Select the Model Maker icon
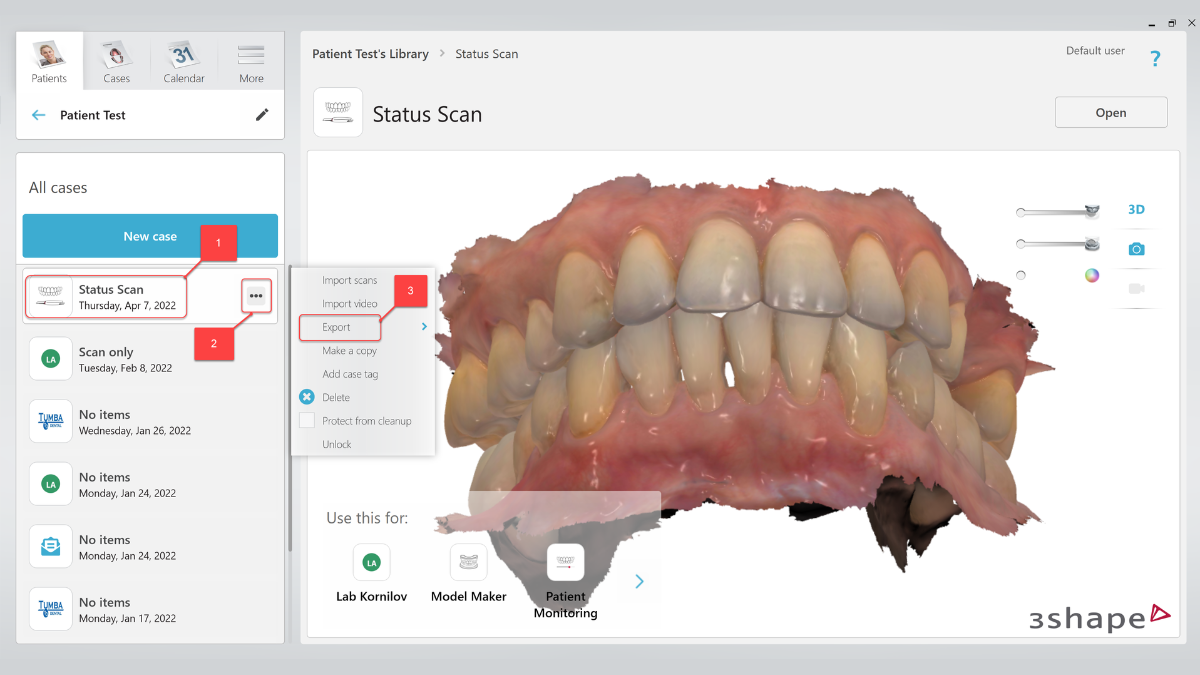This screenshot has width=1200, height=675. pos(468,563)
